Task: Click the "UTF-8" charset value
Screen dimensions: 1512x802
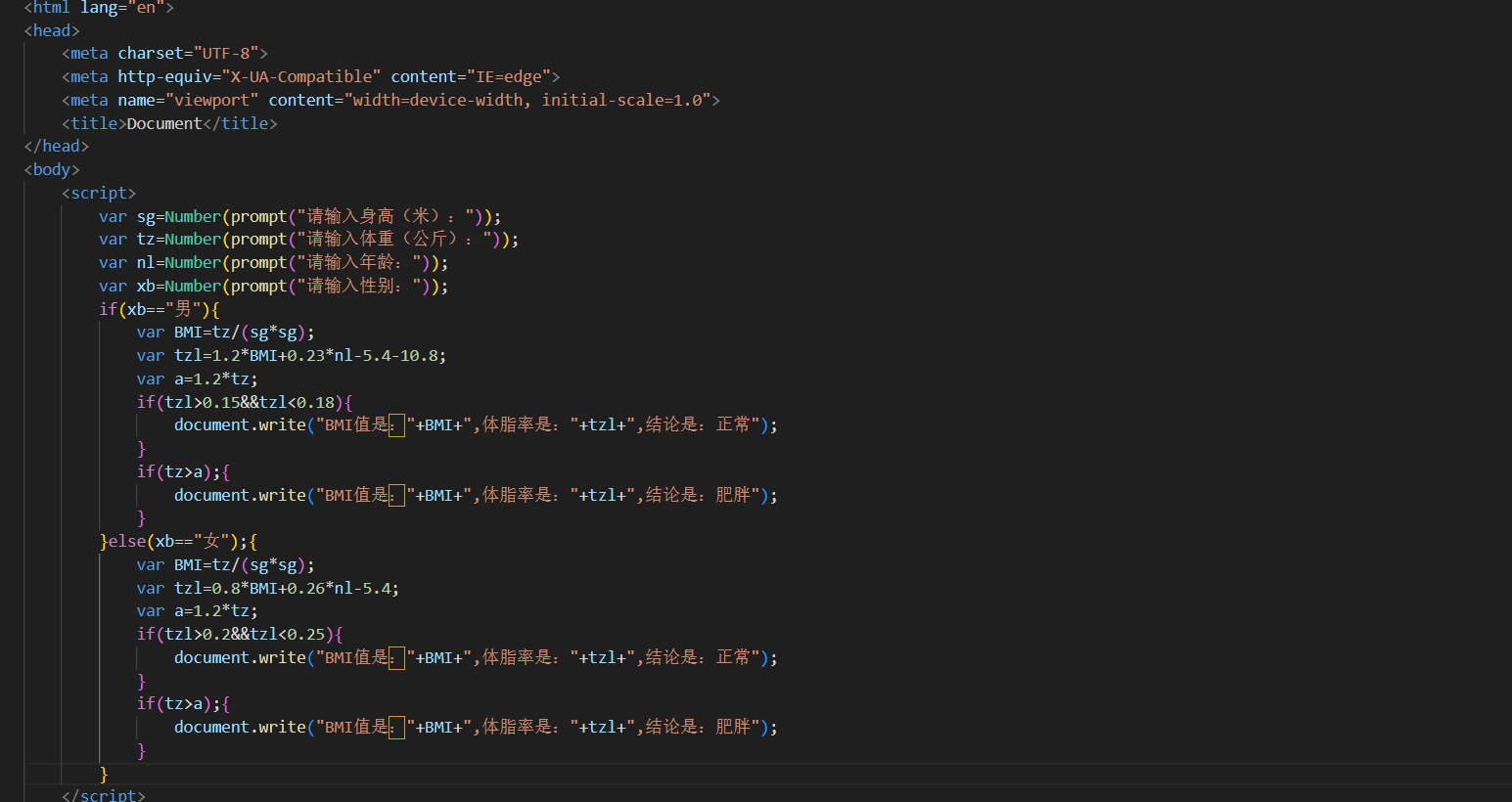Action: click(226, 54)
